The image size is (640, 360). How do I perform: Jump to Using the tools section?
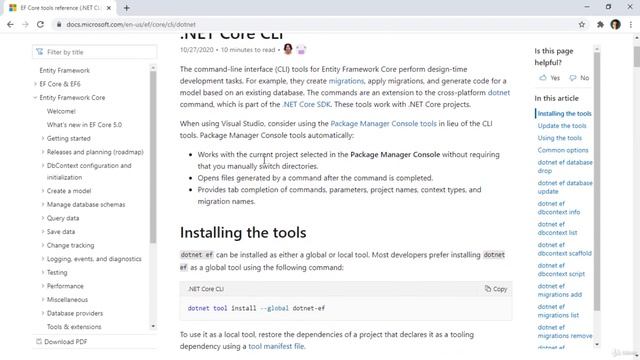(x=560, y=138)
